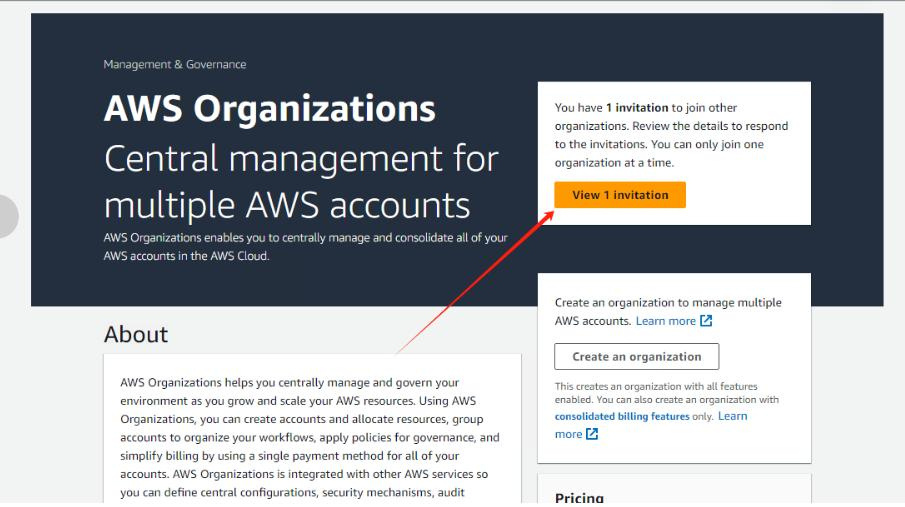The width and height of the screenshot is (905, 507).
Task: Click external link icon after first Learn more
Action: [x=706, y=321]
